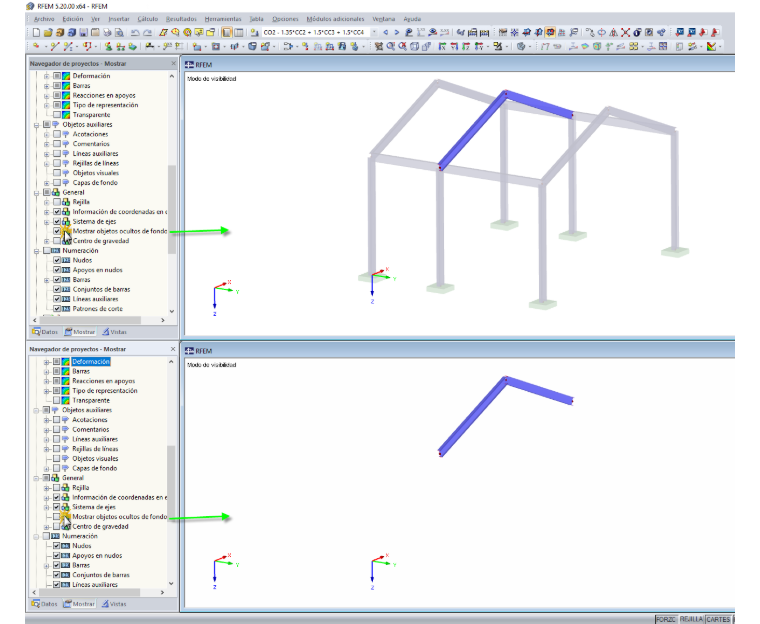Click the Open folder icon in toolbar

[x=48, y=32]
